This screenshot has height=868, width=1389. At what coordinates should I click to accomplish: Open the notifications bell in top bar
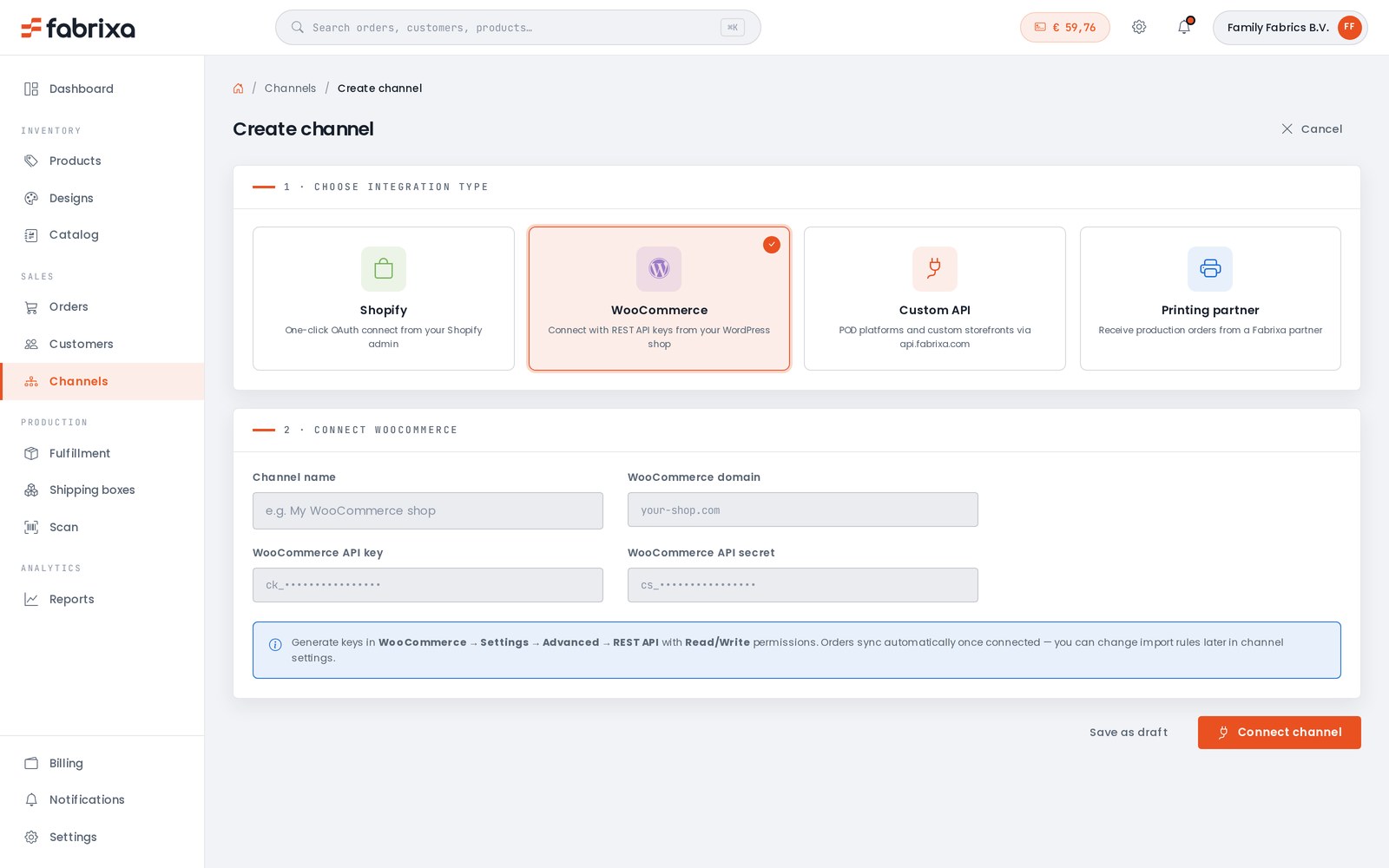[1184, 27]
